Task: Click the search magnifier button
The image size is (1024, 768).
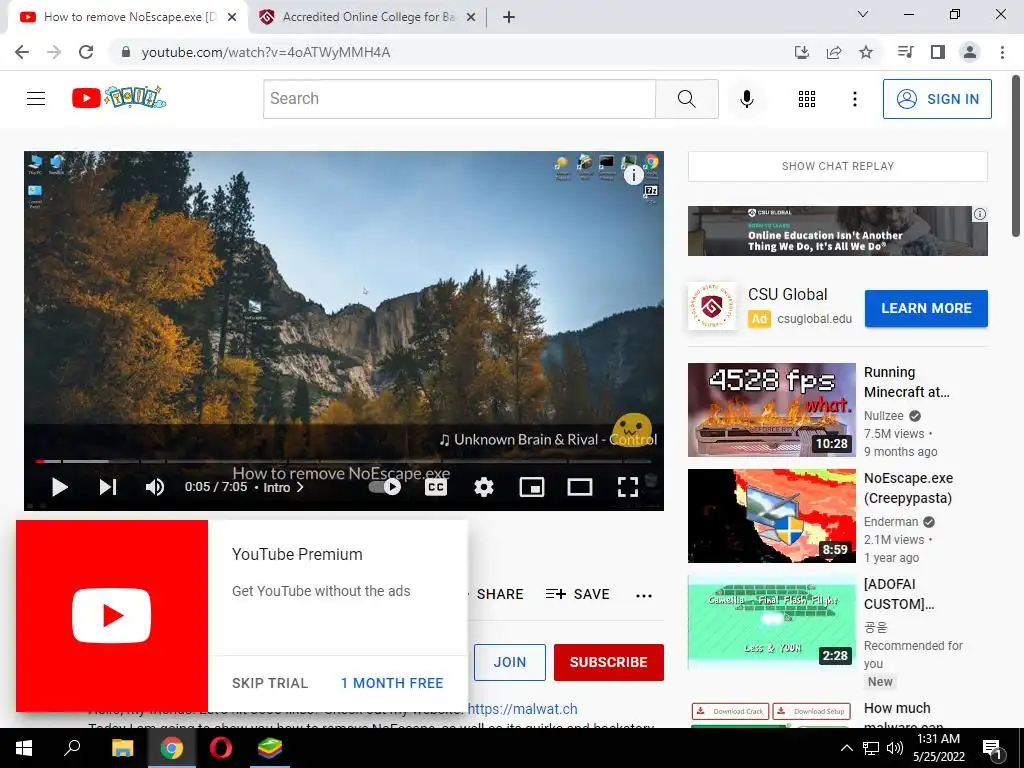Action: coord(686,99)
